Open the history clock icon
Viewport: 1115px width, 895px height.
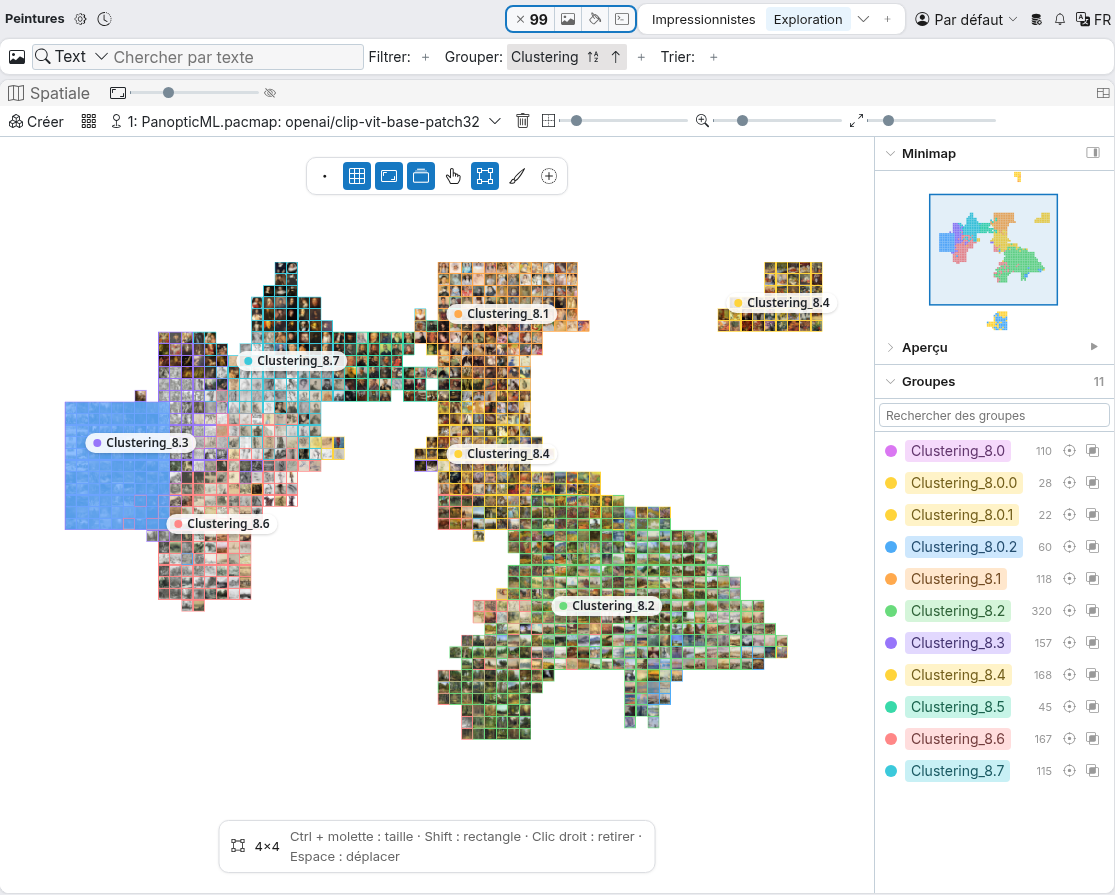105,19
